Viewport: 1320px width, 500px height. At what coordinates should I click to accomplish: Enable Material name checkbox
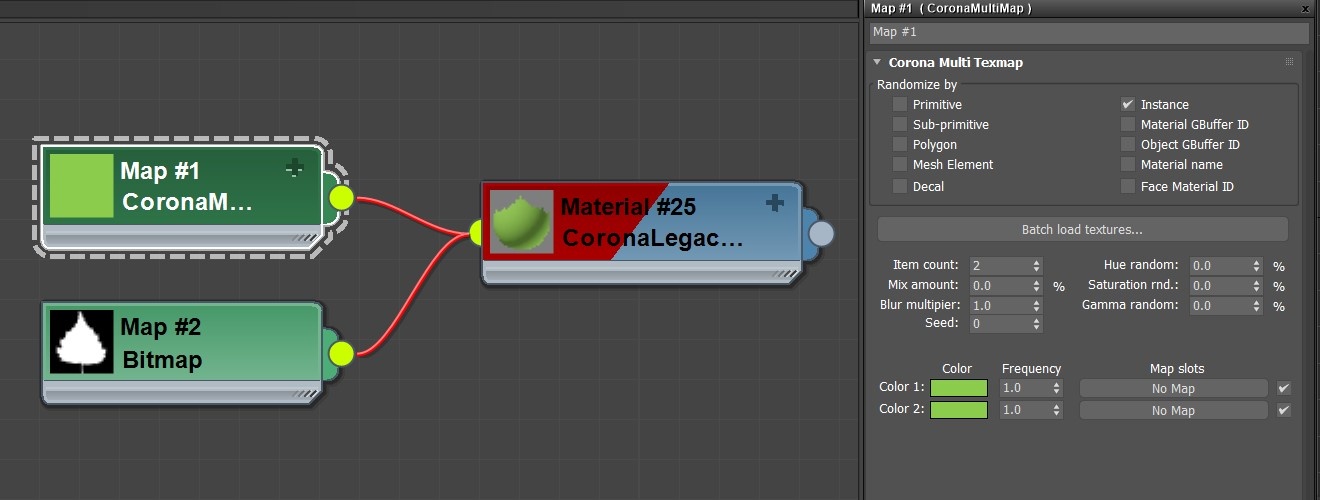click(x=1128, y=164)
